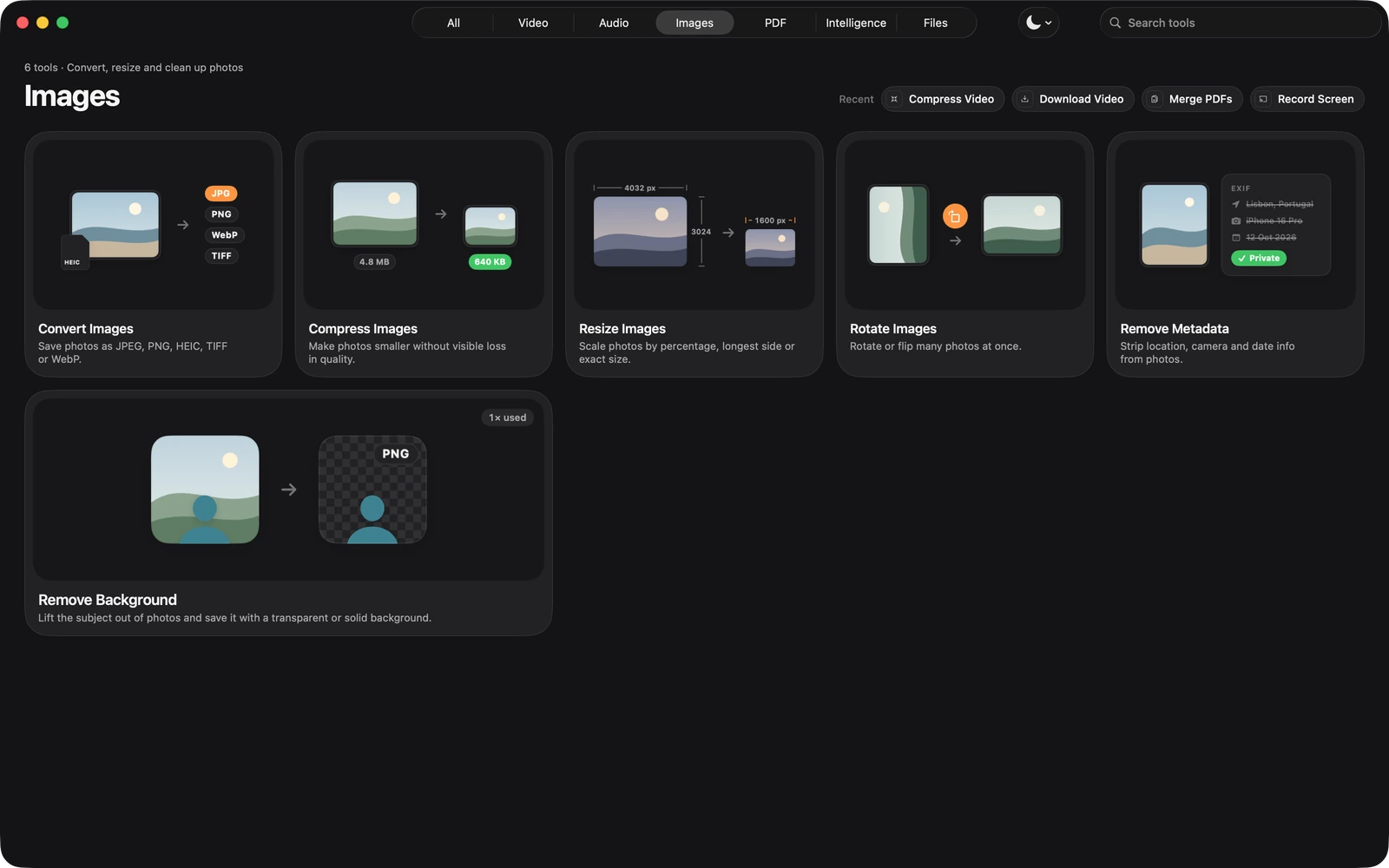Image resolution: width=1389 pixels, height=868 pixels.
Task: Switch to the Files tab
Action: pos(936,23)
